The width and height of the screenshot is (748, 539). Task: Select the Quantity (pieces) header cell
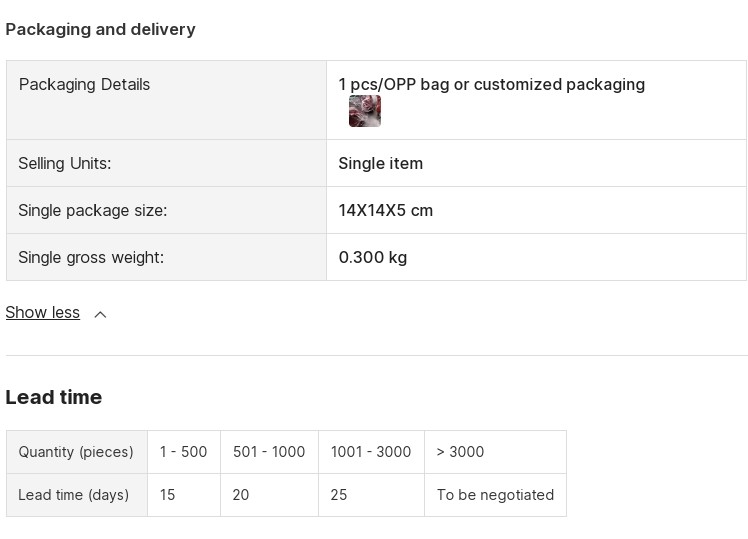coord(77,452)
